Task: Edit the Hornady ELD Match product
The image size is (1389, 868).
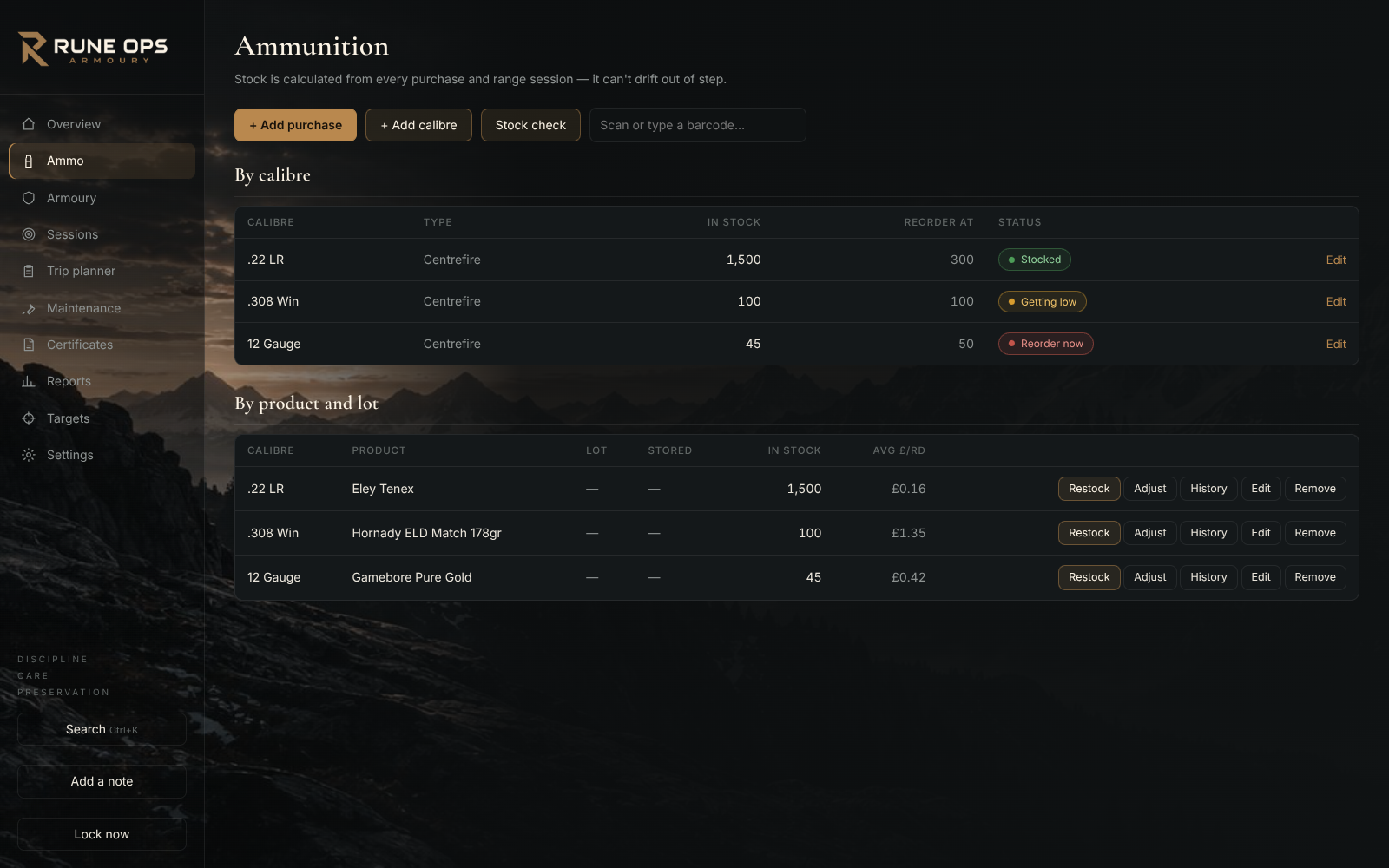Action: tap(1261, 533)
